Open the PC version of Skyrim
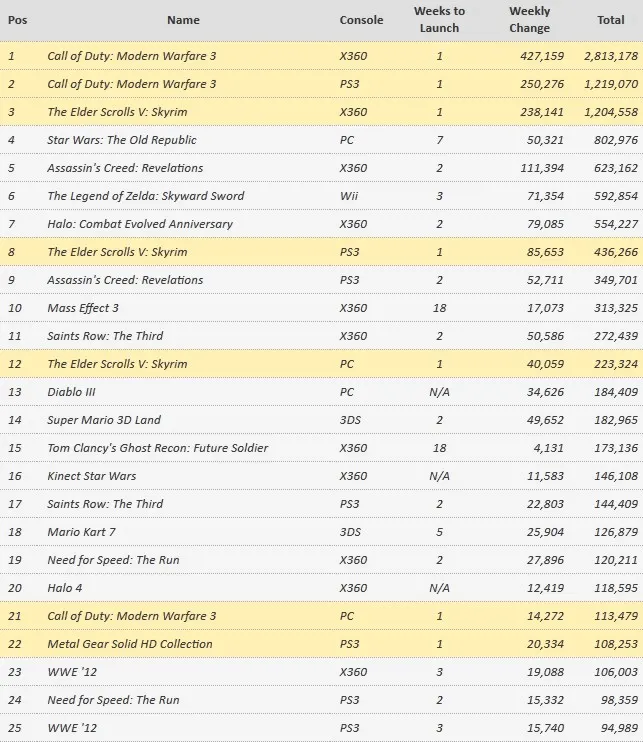Screen dimensions: 643x742 point(117,364)
